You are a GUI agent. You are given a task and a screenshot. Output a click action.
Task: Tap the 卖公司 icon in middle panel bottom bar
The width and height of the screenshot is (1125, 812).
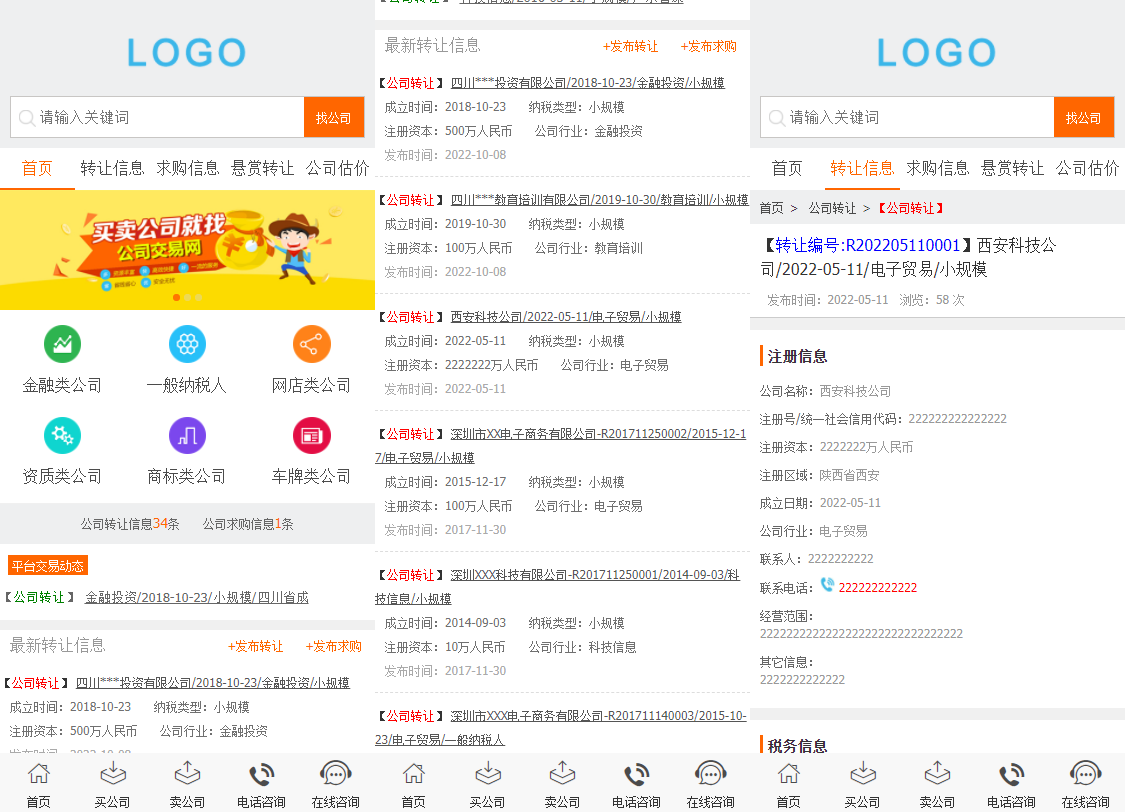tap(562, 774)
